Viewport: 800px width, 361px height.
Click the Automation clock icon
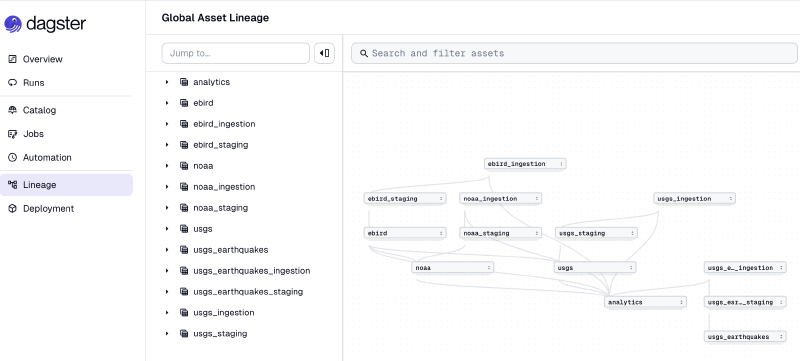click(x=13, y=158)
